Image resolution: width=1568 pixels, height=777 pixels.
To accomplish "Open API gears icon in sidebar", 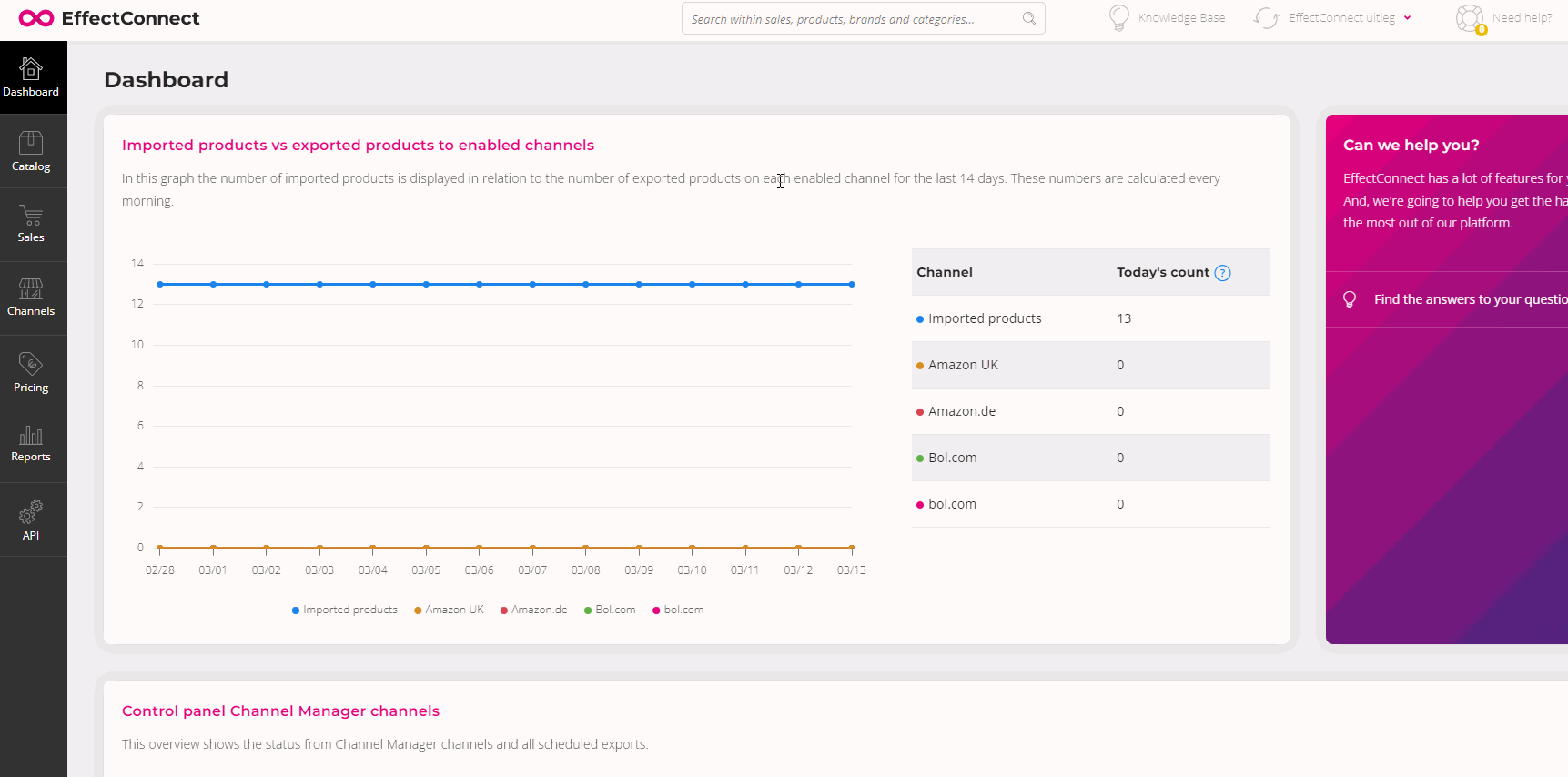I will pos(31,512).
